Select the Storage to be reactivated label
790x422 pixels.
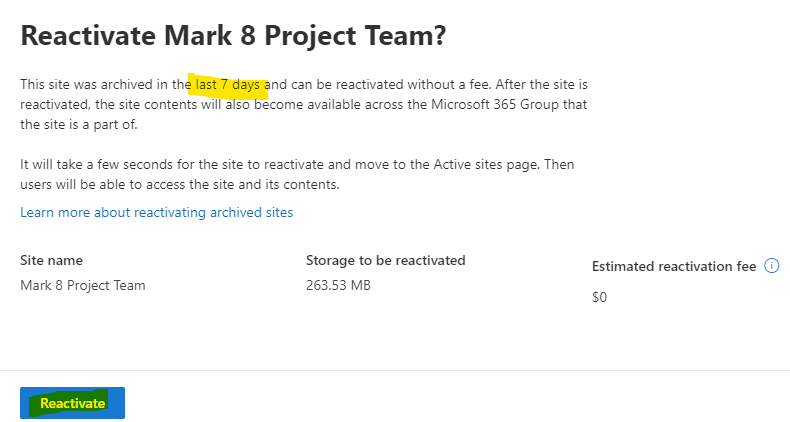tap(385, 260)
